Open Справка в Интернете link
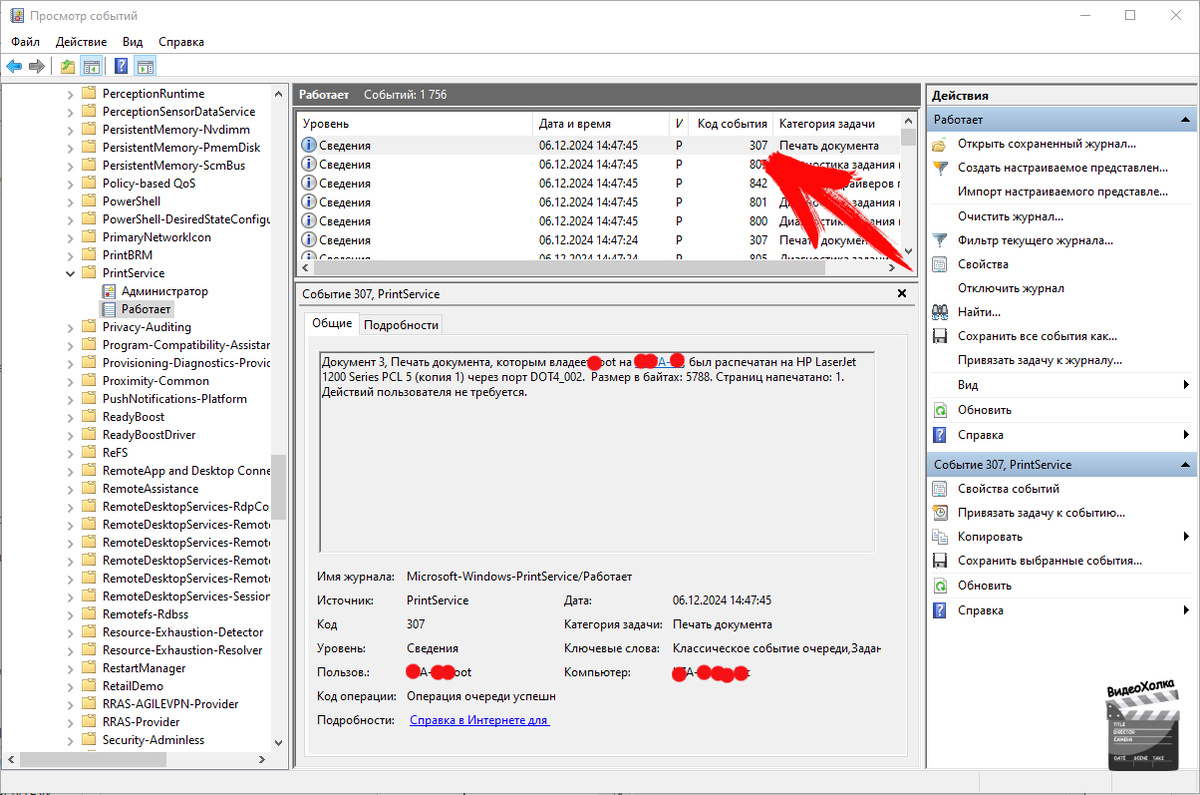 pos(479,720)
